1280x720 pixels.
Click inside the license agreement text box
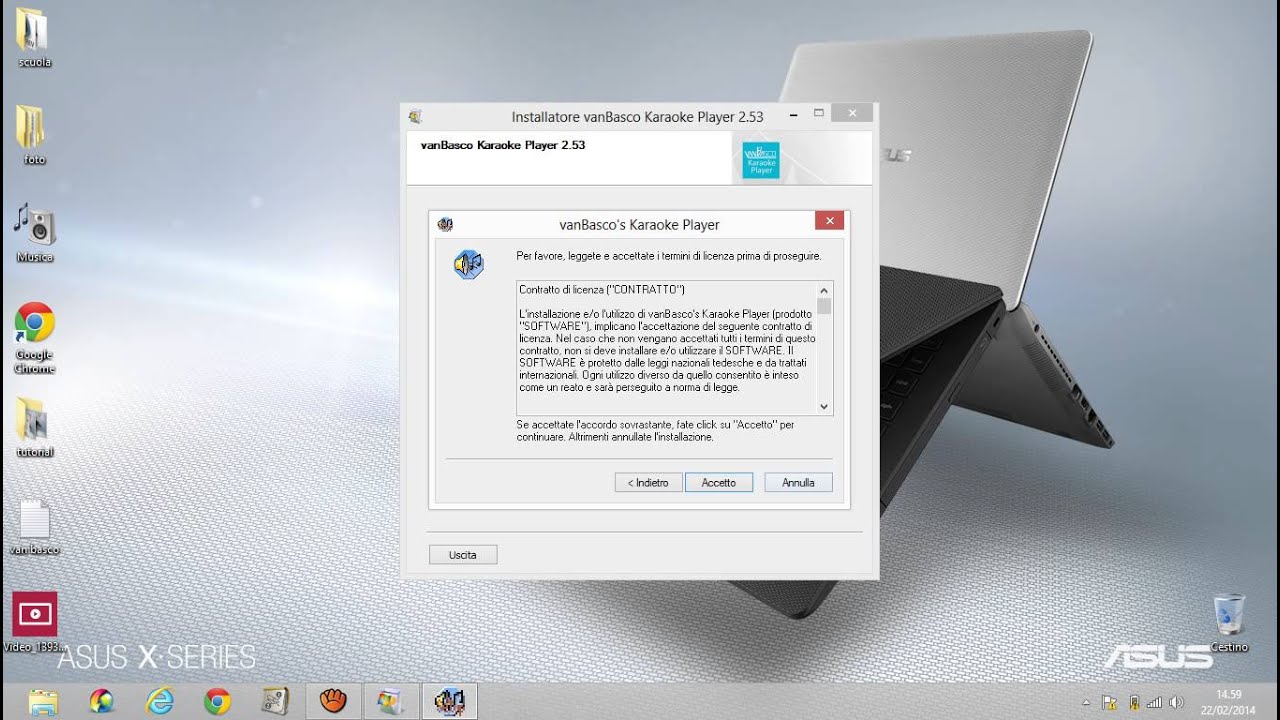point(667,348)
